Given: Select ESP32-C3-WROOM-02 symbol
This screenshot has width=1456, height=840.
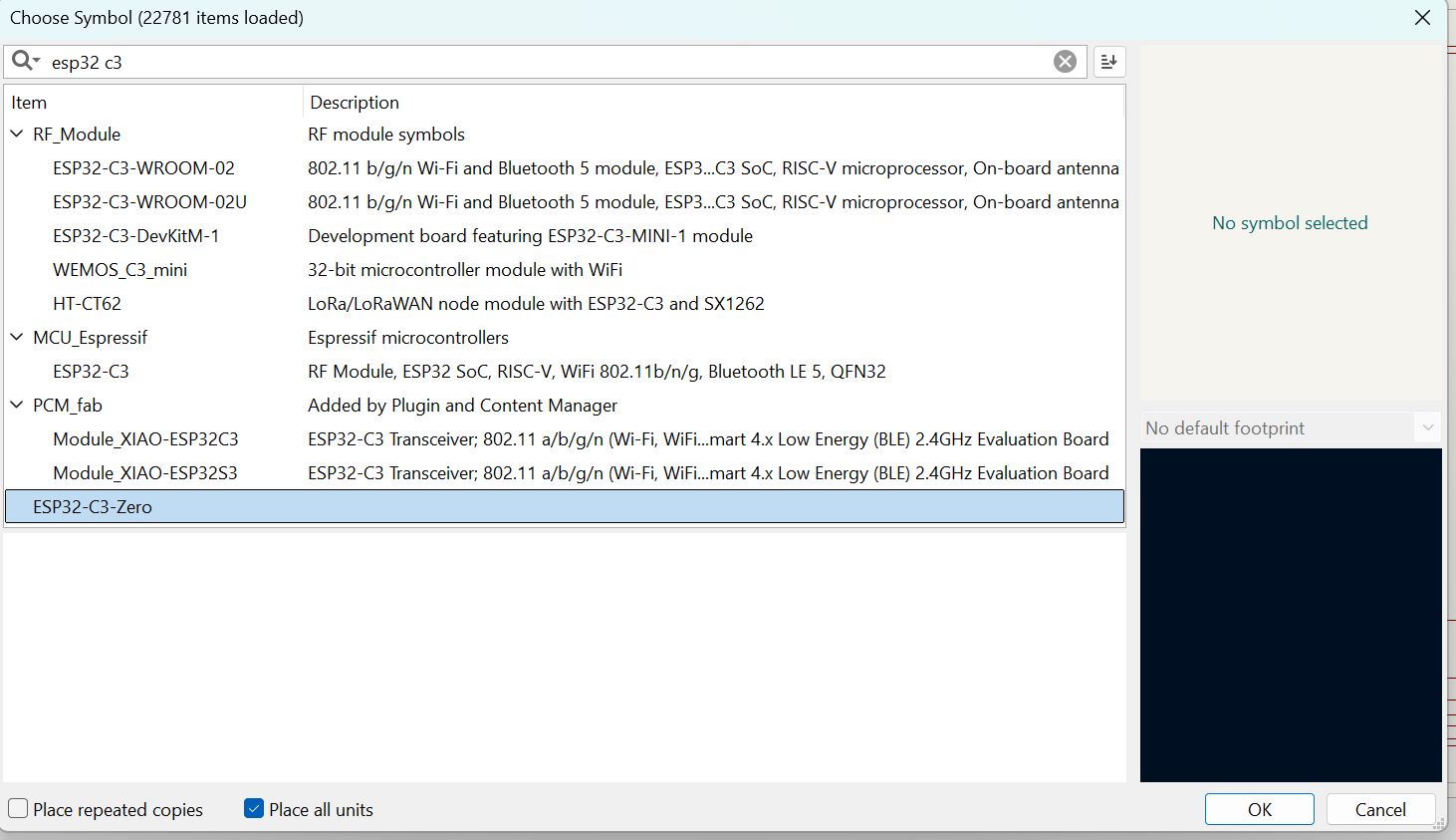Looking at the screenshot, I should click(x=143, y=168).
